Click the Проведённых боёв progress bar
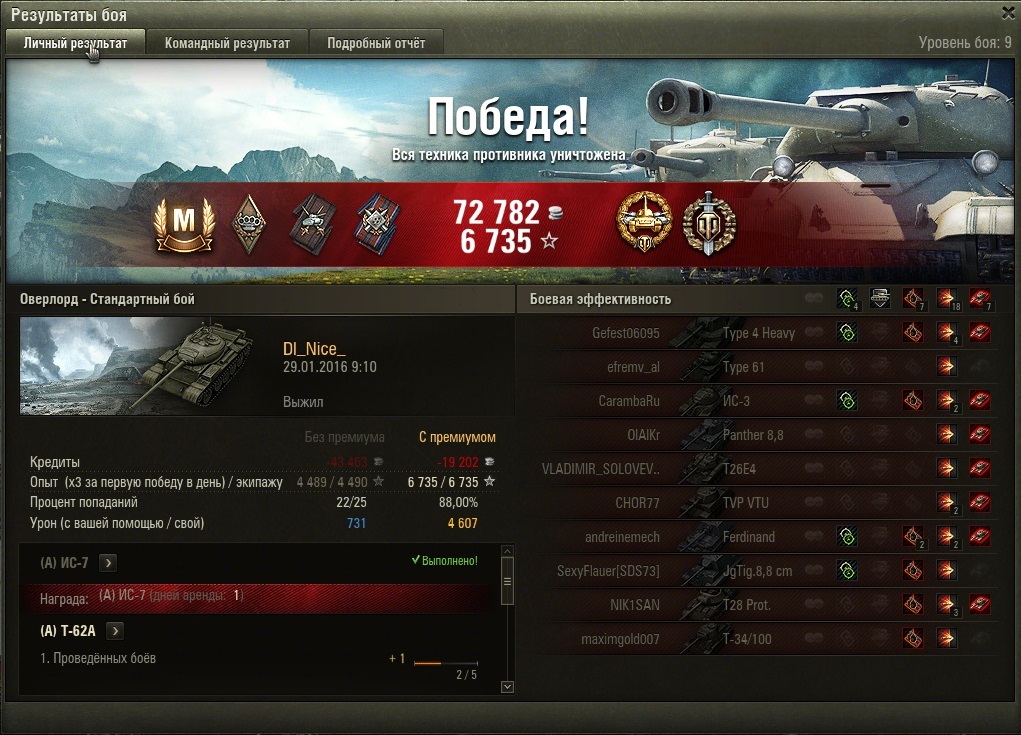Screen dimensions: 1021x735 [445, 663]
